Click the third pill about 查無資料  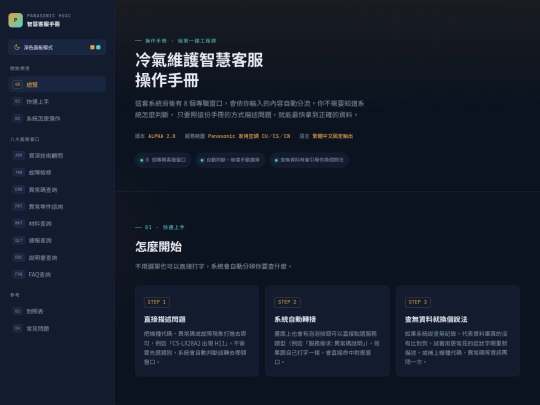[x=309, y=160]
